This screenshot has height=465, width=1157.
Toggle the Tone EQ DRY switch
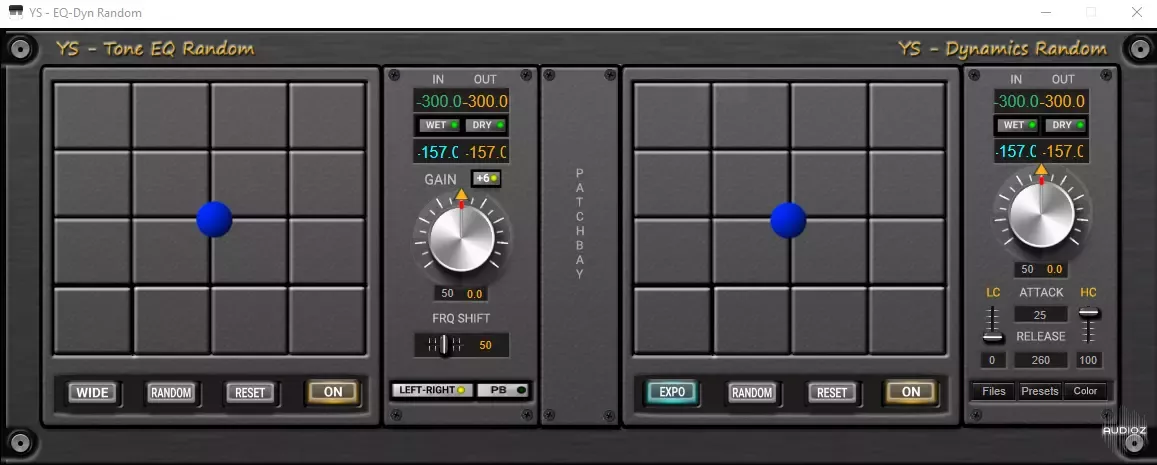click(x=486, y=125)
